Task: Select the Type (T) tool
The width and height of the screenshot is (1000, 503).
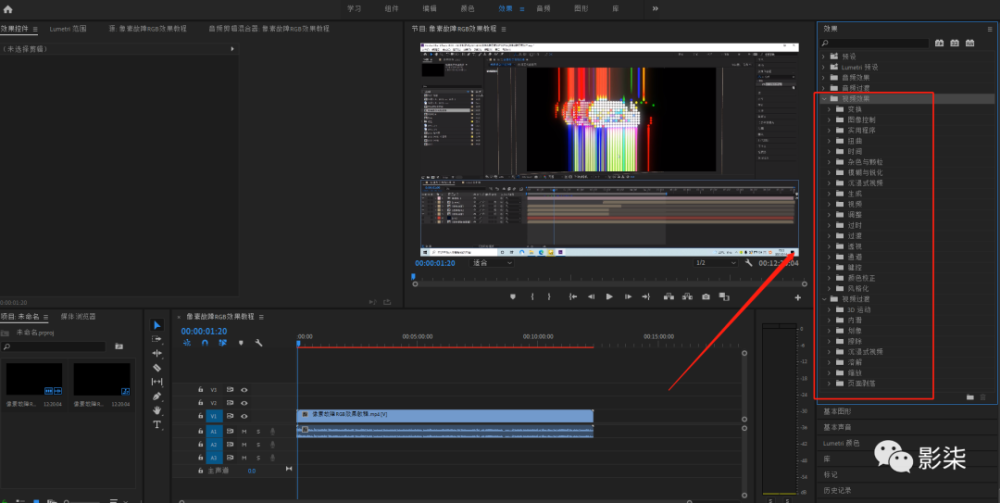Action: pos(157,424)
